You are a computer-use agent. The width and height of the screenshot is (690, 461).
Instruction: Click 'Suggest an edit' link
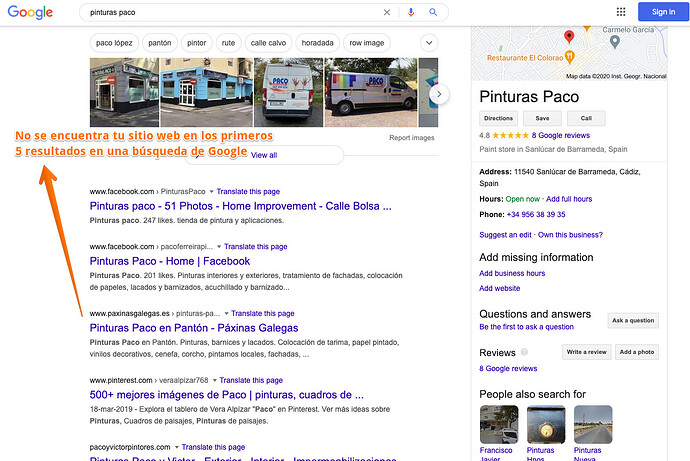(x=505, y=235)
